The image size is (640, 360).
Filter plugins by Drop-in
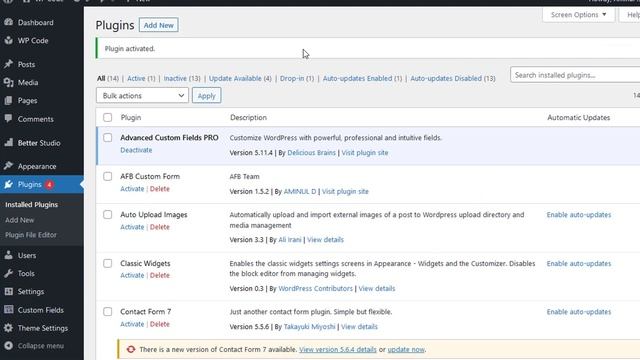pyautogui.click(x=292, y=78)
